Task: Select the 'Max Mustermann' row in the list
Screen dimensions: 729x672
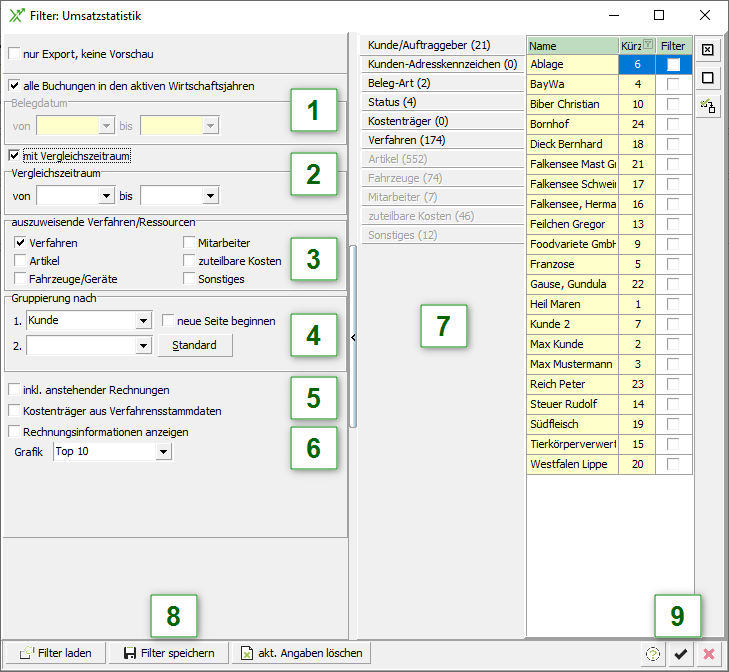Action: pos(571,364)
